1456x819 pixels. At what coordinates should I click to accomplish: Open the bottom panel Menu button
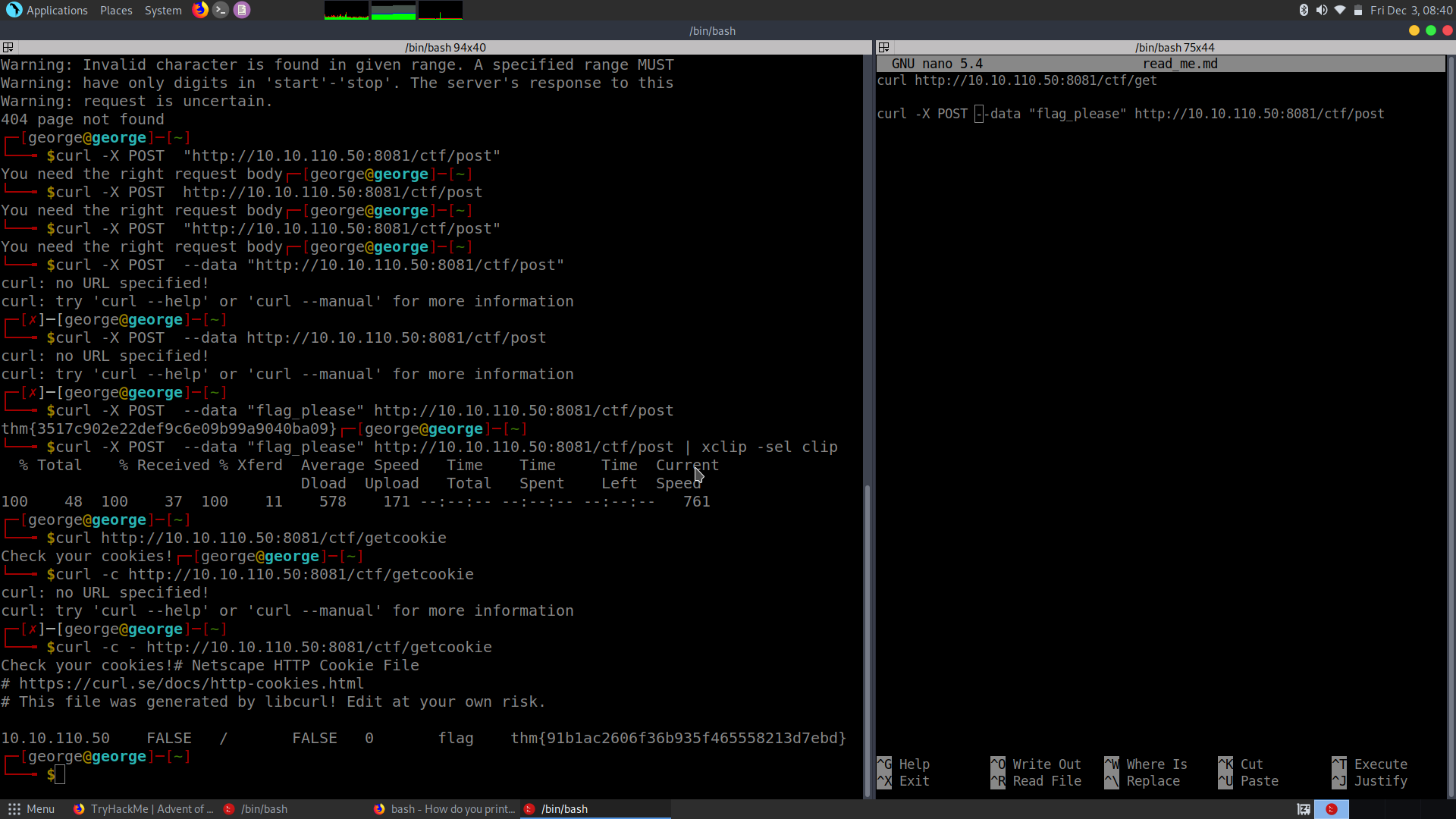[31, 809]
